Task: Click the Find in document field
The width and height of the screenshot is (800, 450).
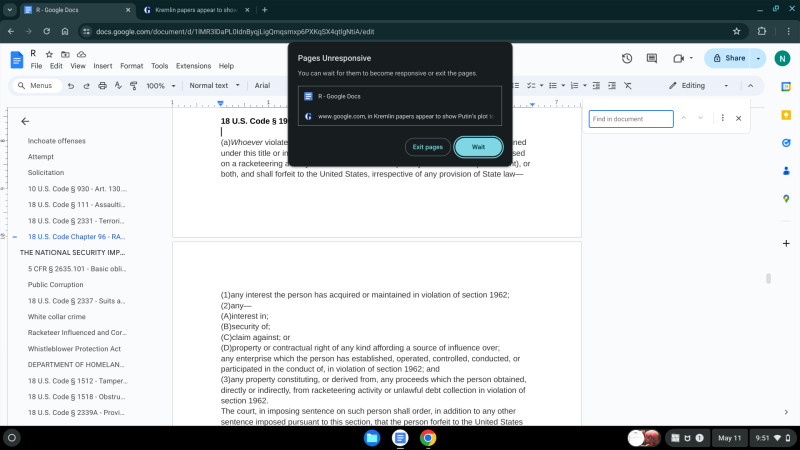Action: pyautogui.click(x=630, y=119)
